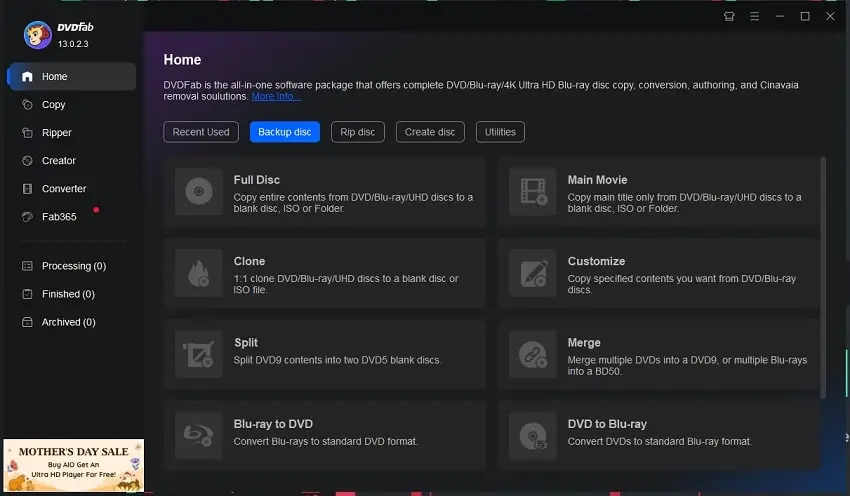This screenshot has width=850, height=496.
Task: View Archived (0) tasks
Action: pyautogui.click(x=72, y=322)
